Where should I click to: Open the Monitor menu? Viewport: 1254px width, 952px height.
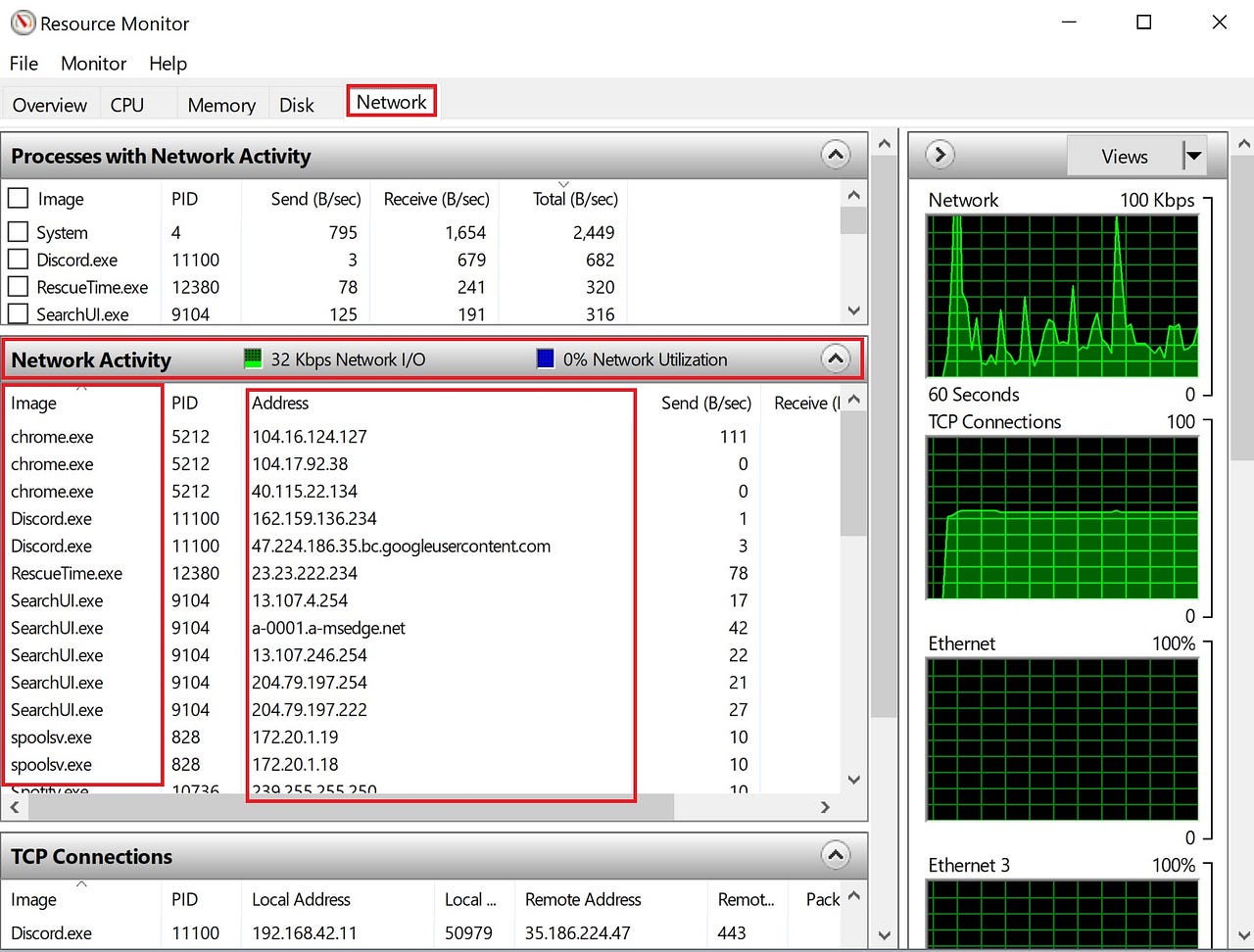(93, 63)
